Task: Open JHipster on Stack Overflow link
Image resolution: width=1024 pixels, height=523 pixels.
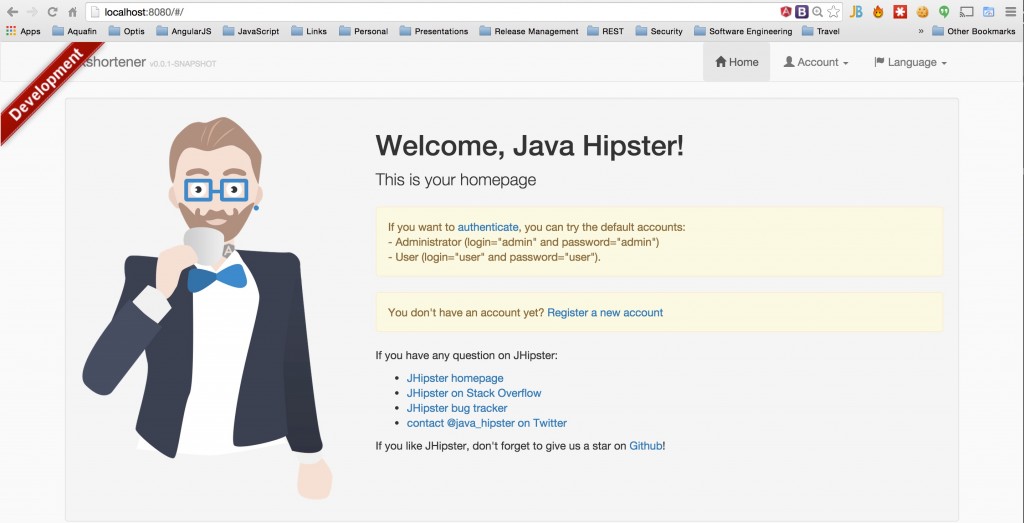Action: 474,393
